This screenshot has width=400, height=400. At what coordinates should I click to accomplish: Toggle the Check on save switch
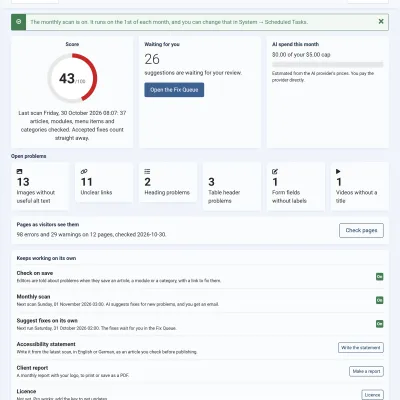(379, 276)
